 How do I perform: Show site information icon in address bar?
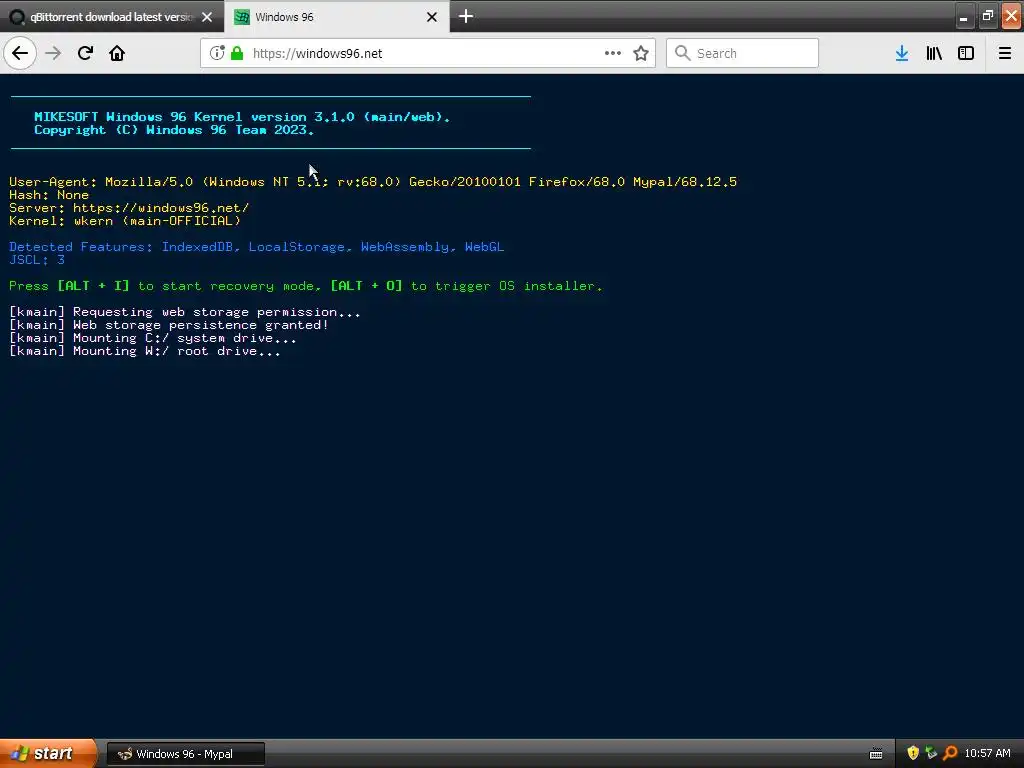click(x=217, y=53)
